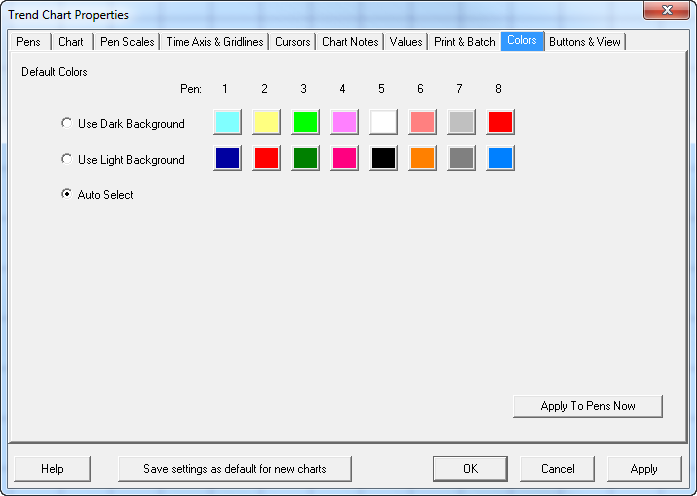The image size is (697, 496).
Task: Click the yellow dark-background swatch for pen 2
Action: pyautogui.click(x=267, y=123)
